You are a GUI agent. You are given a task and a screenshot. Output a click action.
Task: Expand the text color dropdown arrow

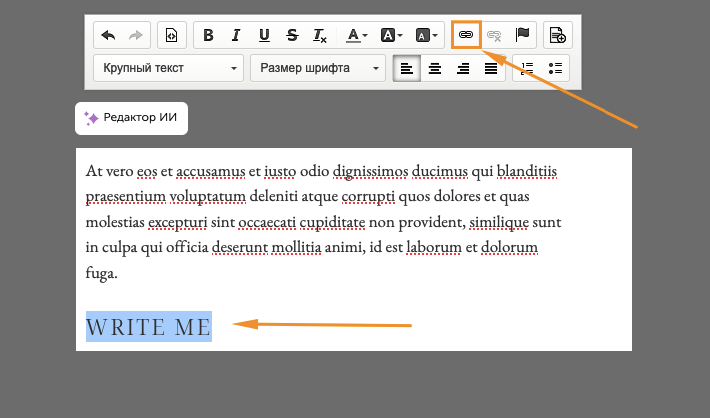pyautogui.click(x=365, y=36)
